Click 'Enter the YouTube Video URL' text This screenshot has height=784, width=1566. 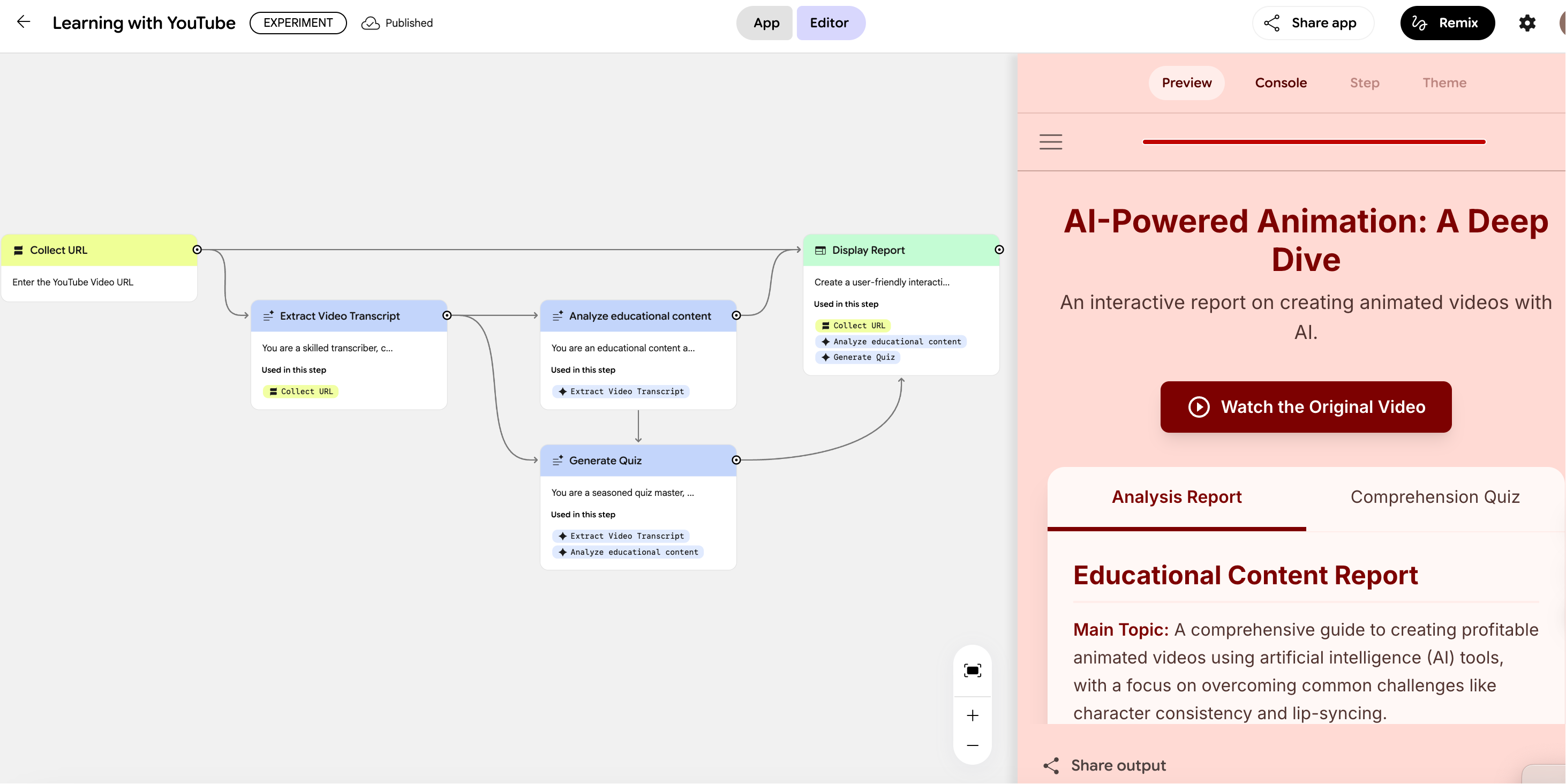73,282
